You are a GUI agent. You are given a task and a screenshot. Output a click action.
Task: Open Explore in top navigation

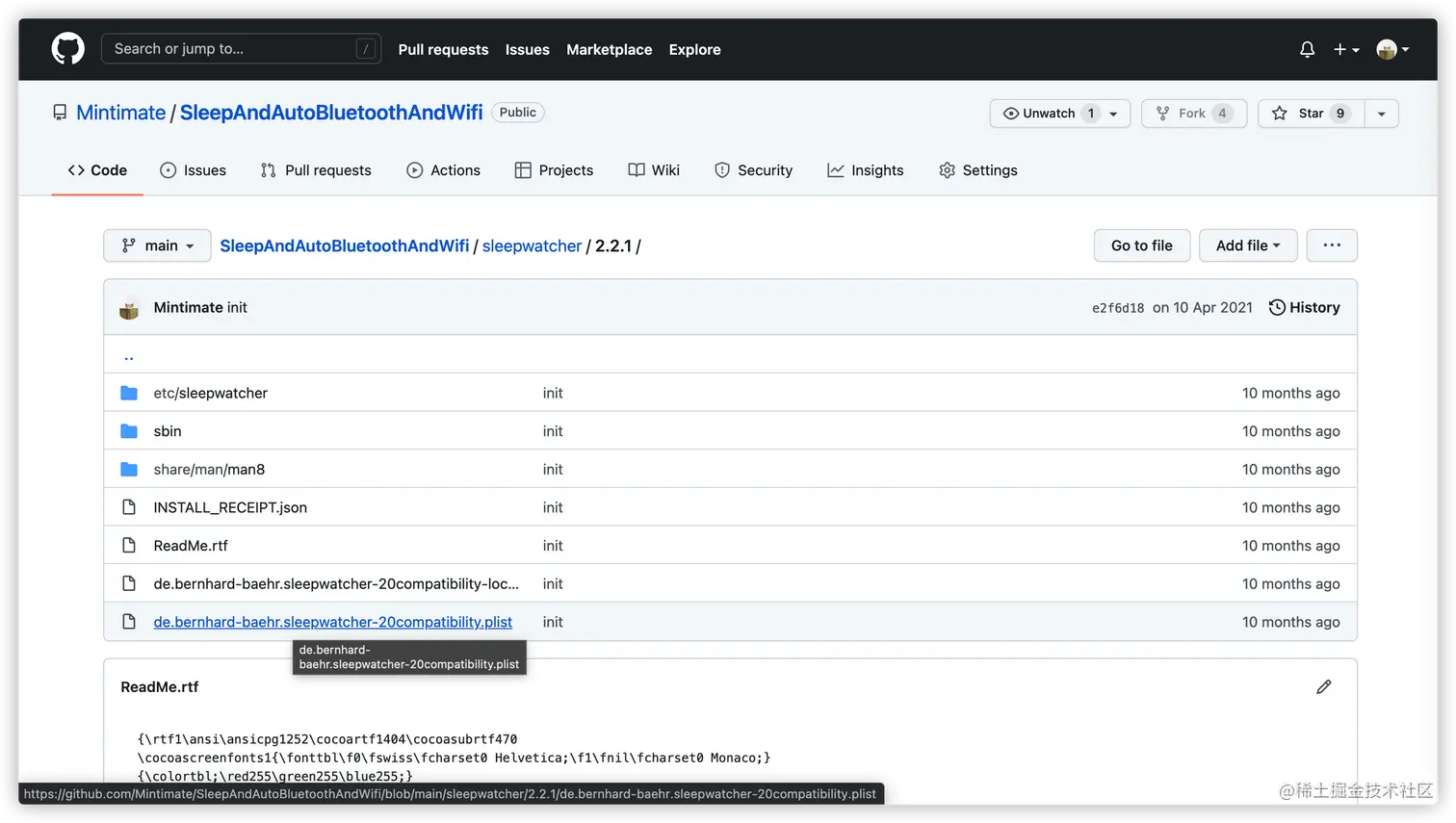point(694,49)
